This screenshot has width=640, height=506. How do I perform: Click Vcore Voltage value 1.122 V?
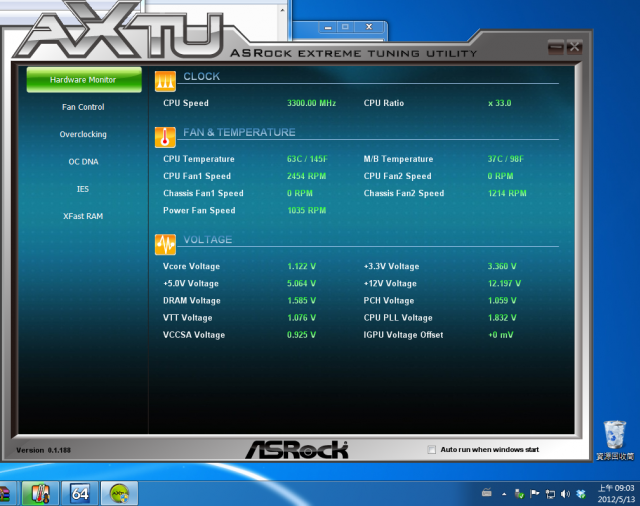click(x=302, y=266)
